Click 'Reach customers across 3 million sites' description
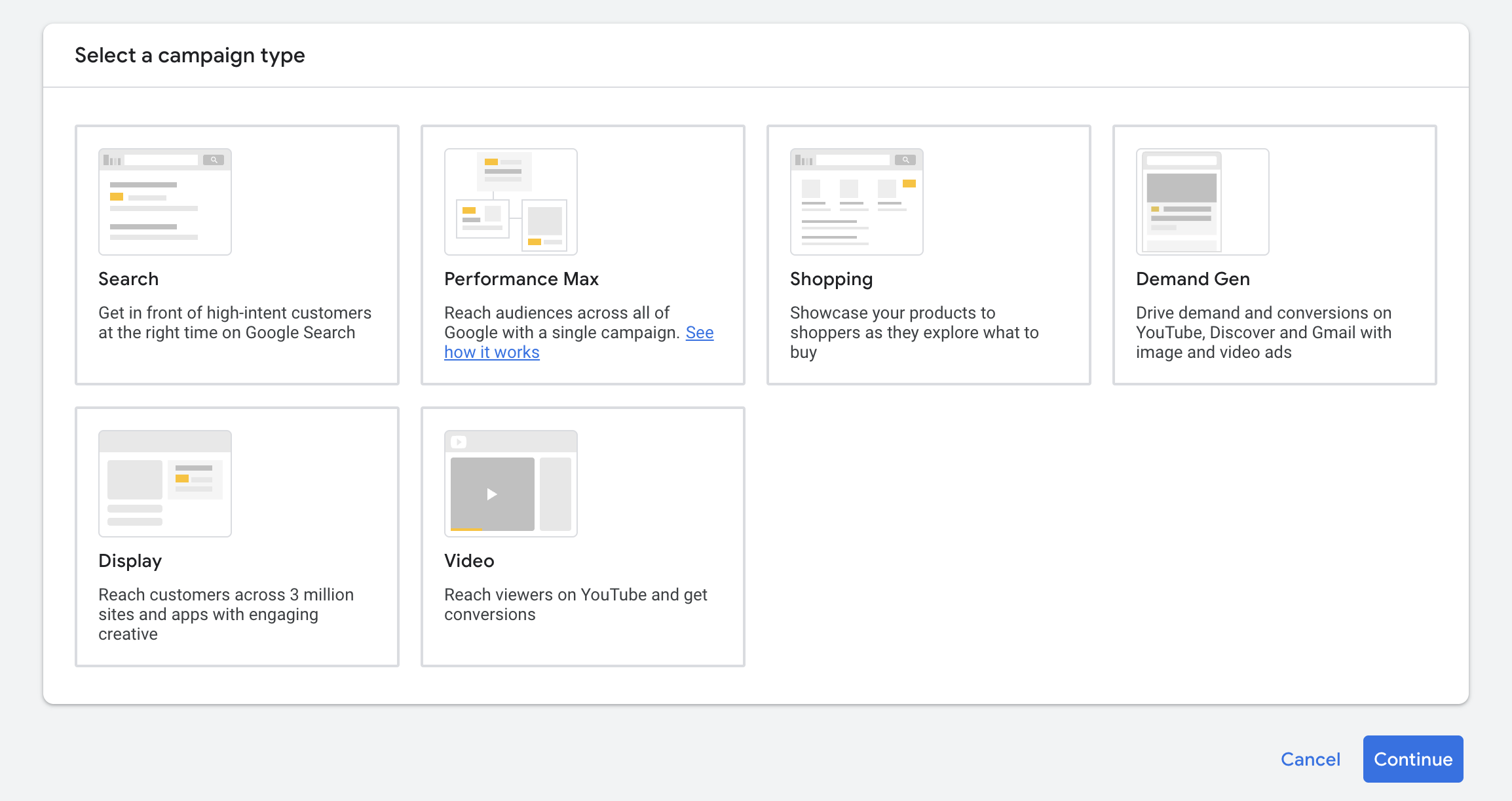Viewport: 1512px width, 801px height. pos(226,614)
